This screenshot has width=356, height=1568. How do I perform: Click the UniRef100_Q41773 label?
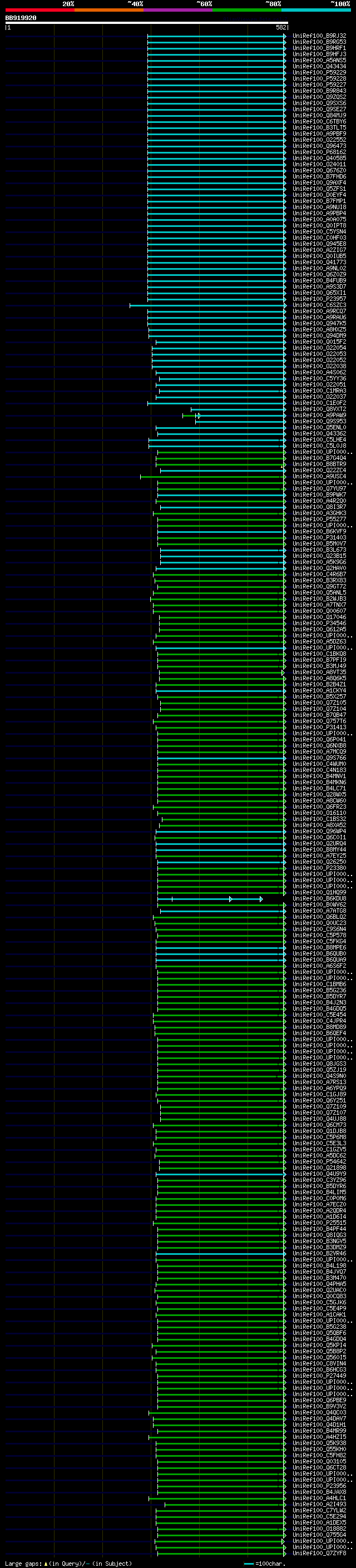pyautogui.click(x=319, y=263)
